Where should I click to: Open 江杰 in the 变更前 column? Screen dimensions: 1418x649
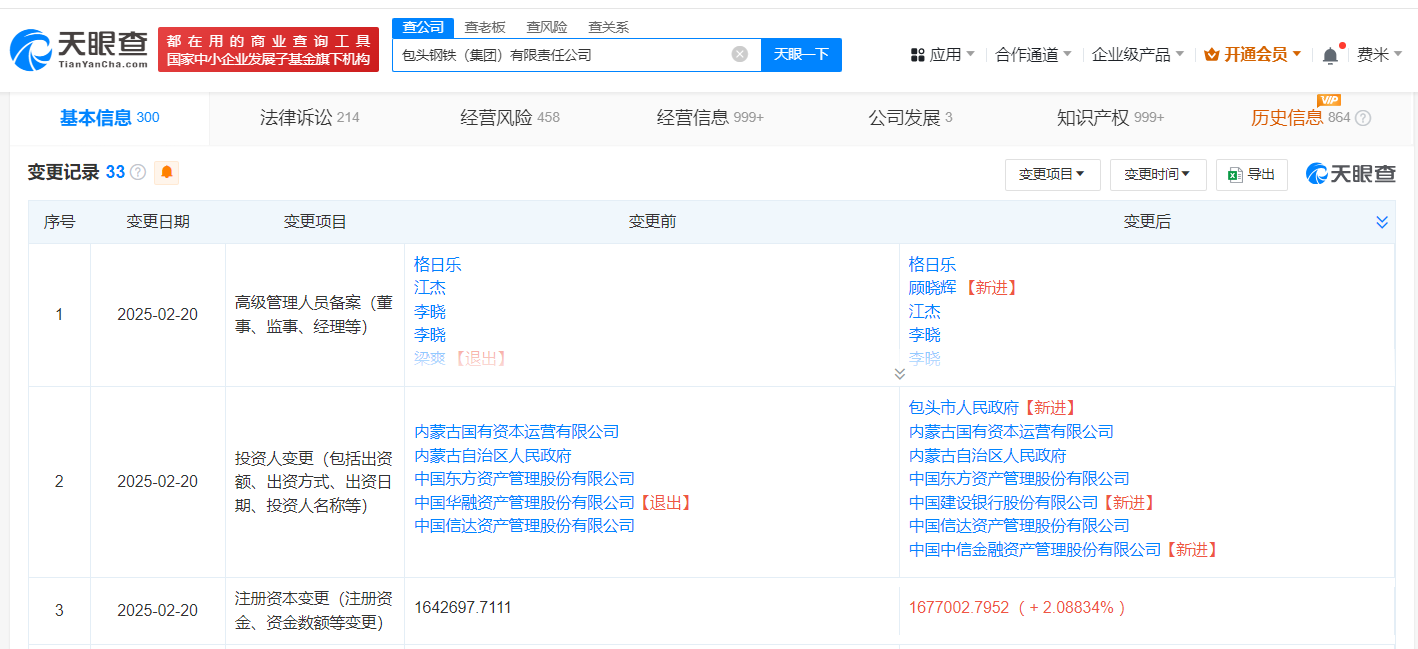point(430,288)
